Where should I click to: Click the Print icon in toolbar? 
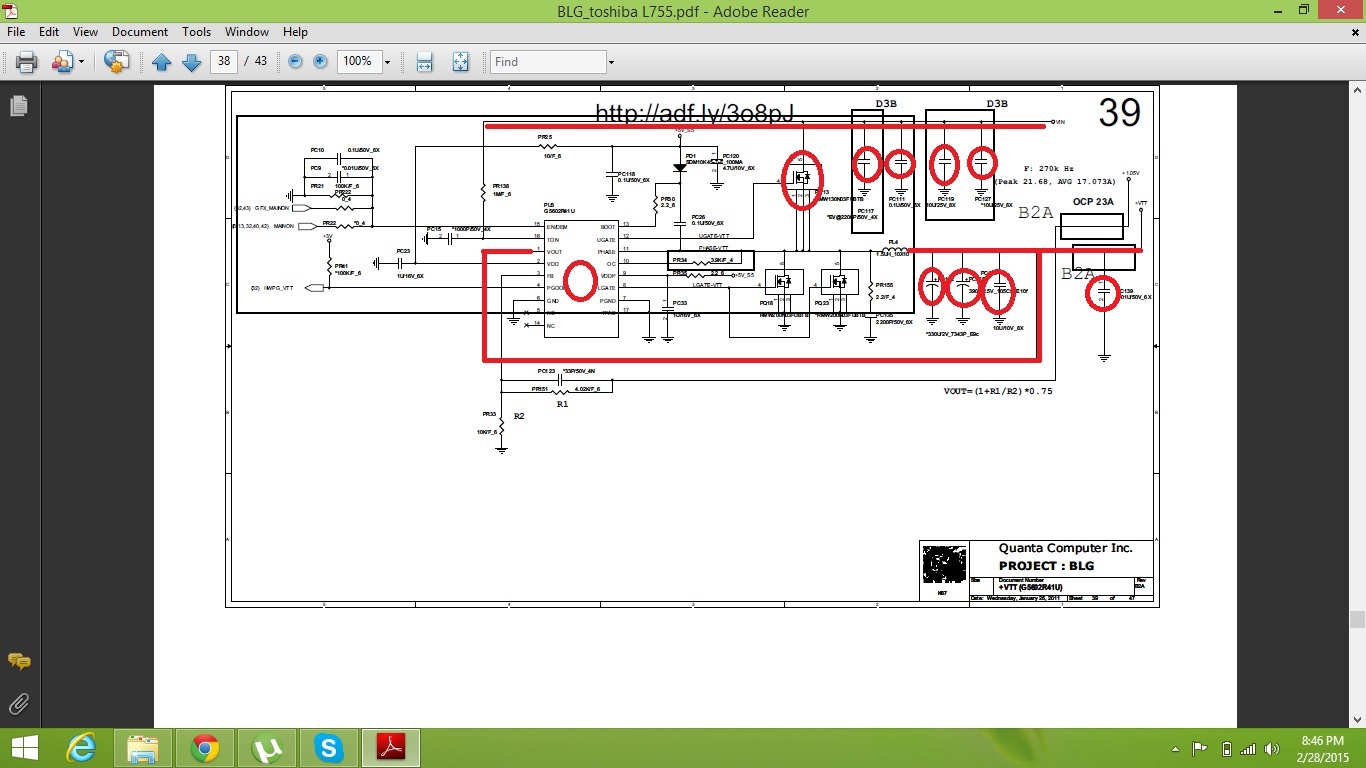coord(26,62)
